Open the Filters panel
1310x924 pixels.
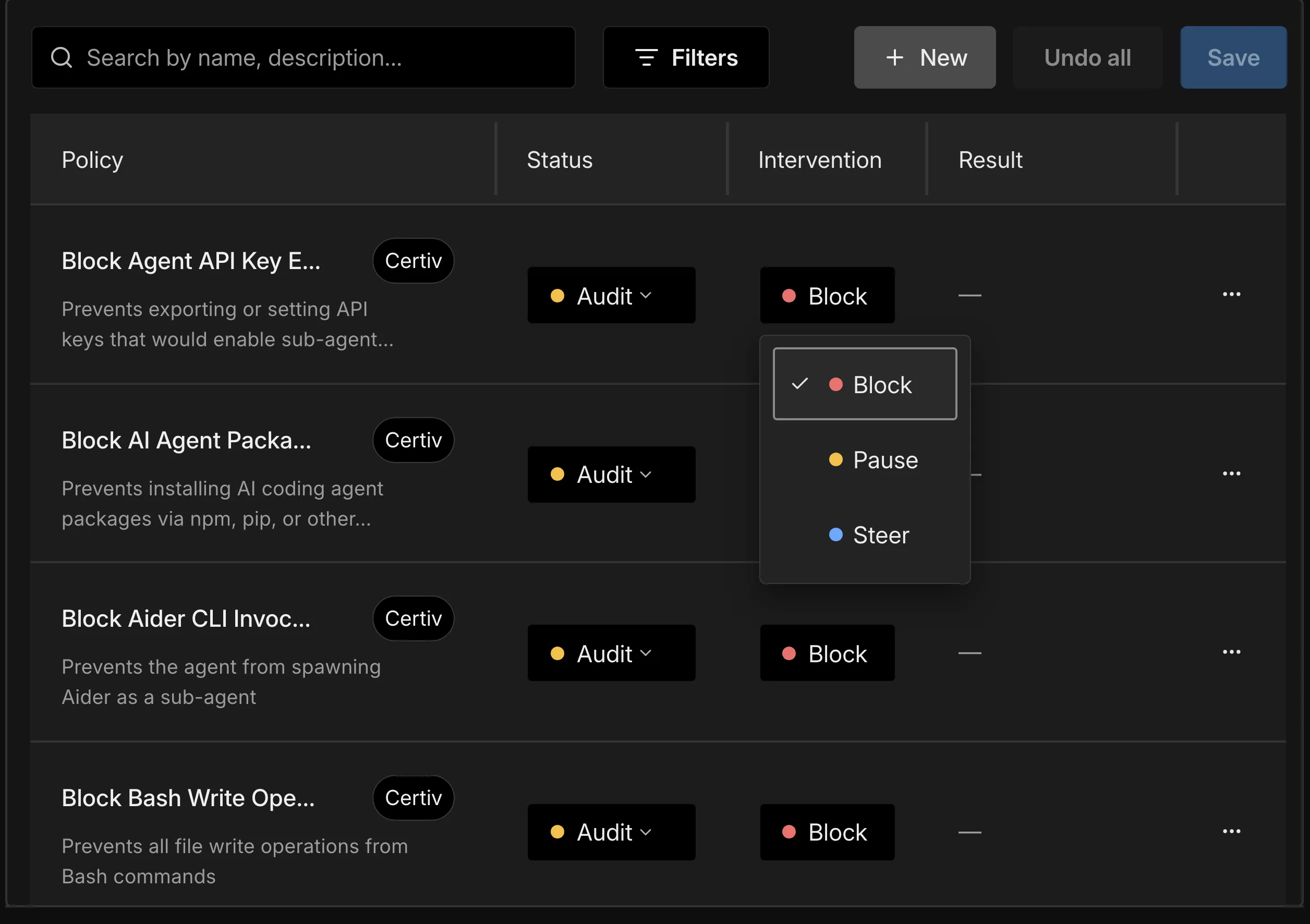(x=686, y=57)
